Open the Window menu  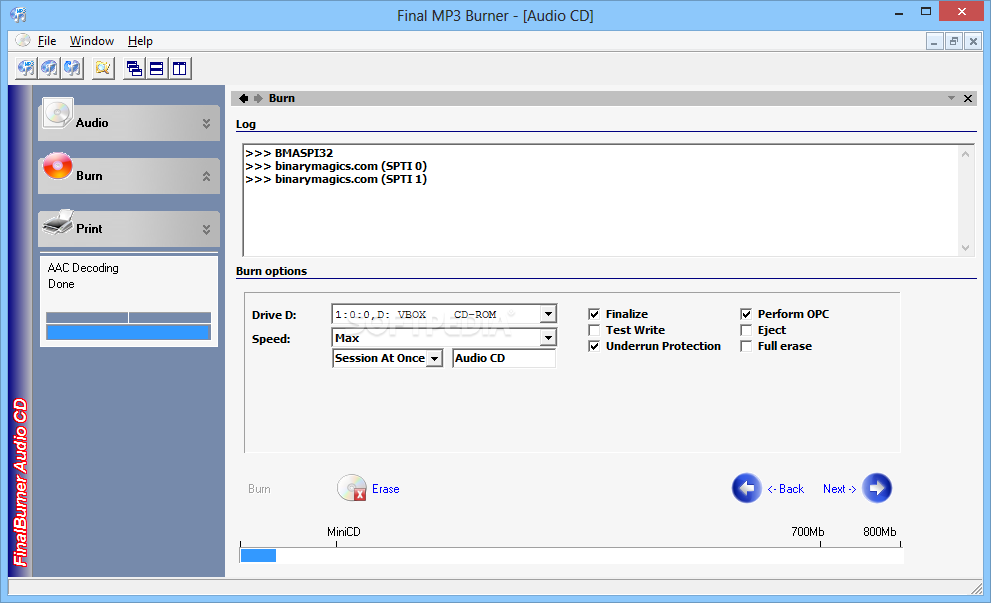92,41
